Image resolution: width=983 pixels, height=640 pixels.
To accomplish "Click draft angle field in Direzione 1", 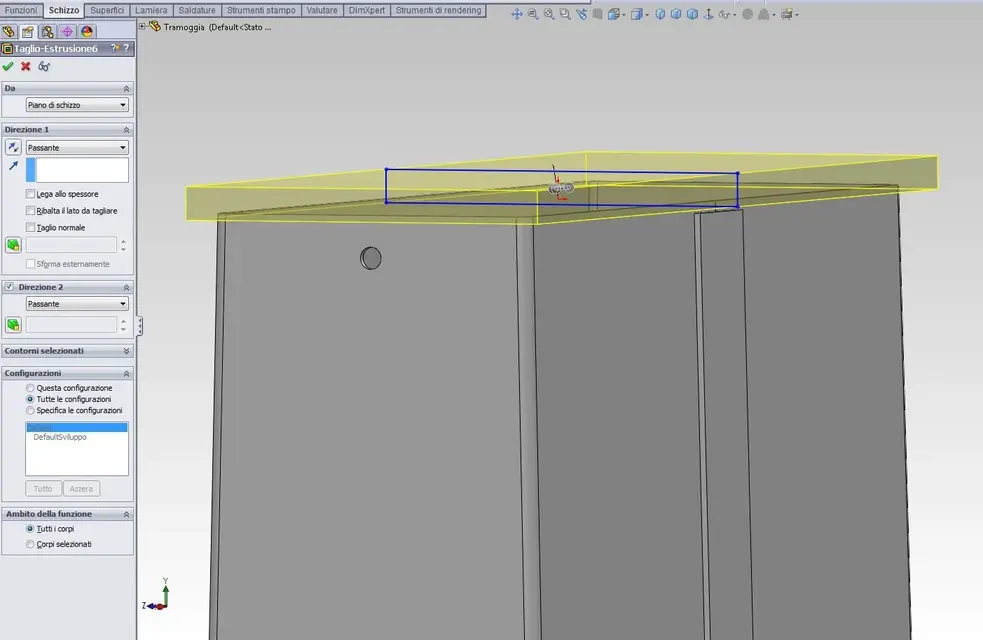I will pos(71,245).
